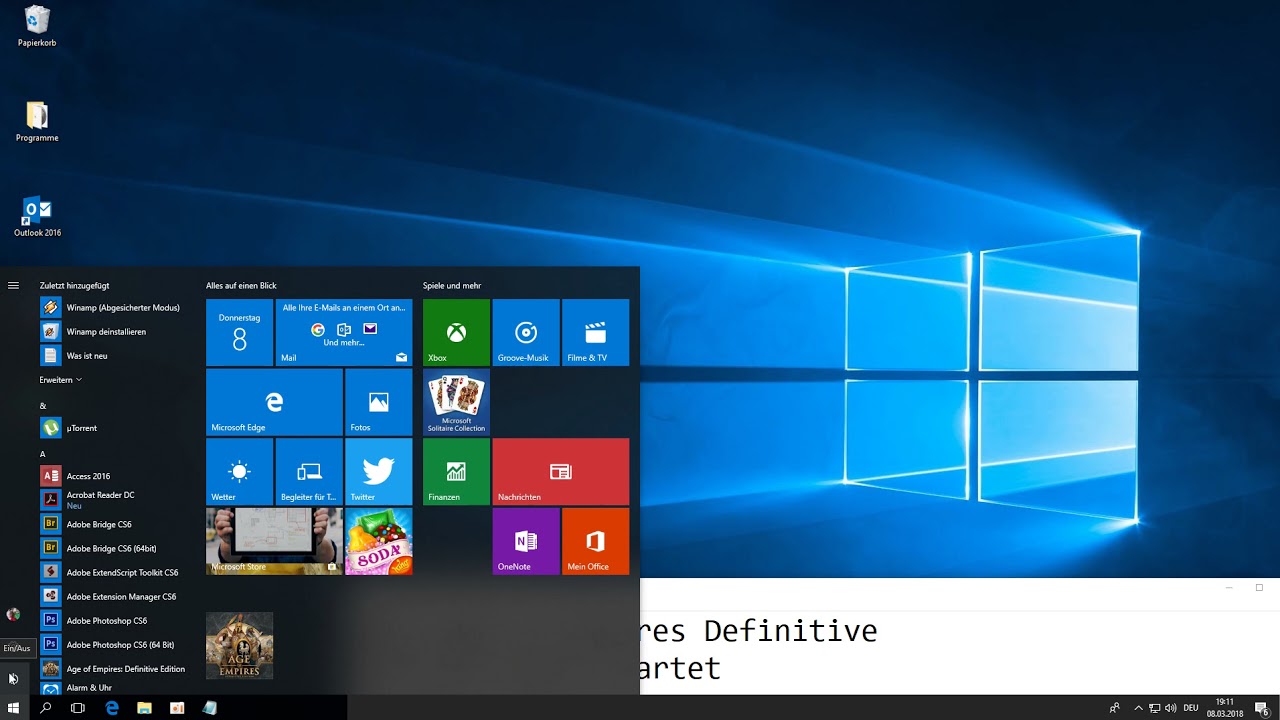Open Task View on the taskbar
Viewport: 1280px width, 720px height.
[78, 708]
